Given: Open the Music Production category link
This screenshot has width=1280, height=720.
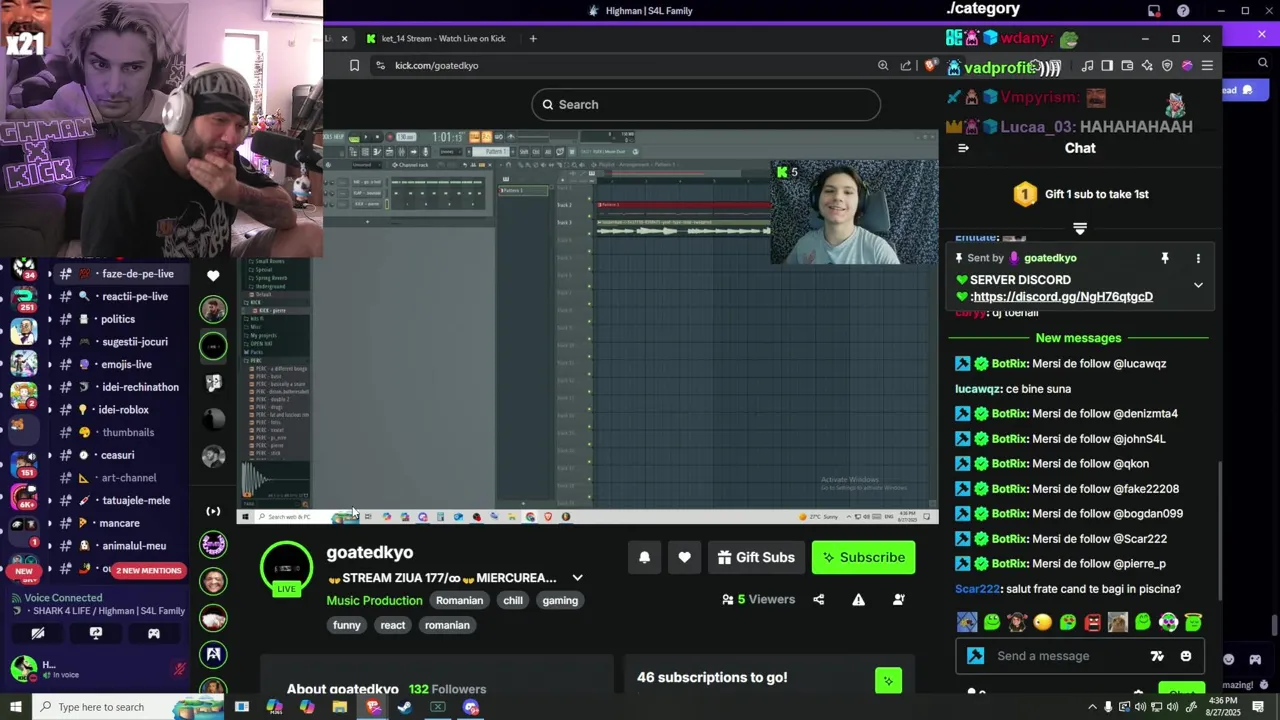Looking at the screenshot, I should 374,600.
